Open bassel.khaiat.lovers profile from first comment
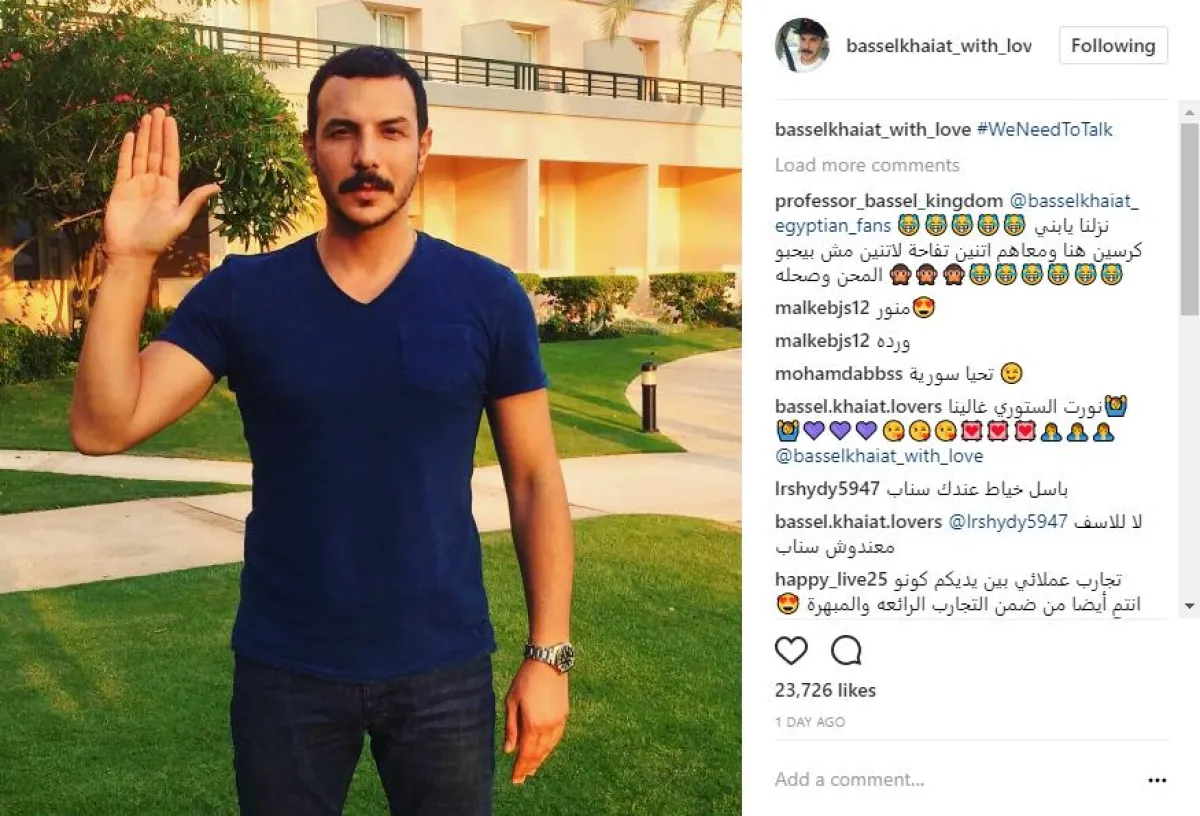The image size is (1200, 816). click(x=858, y=407)
